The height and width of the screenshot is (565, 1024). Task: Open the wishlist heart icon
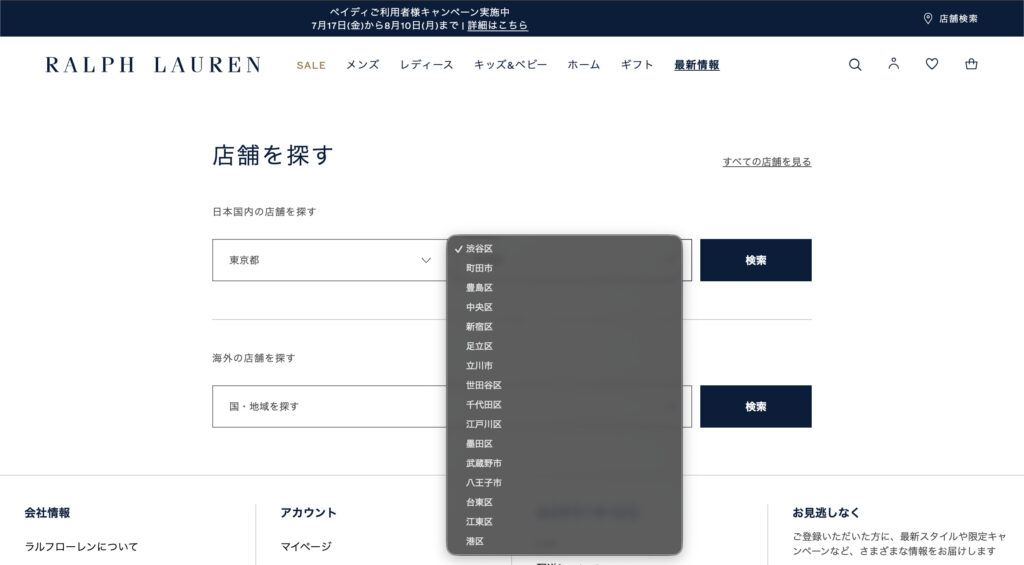[932, 63]
